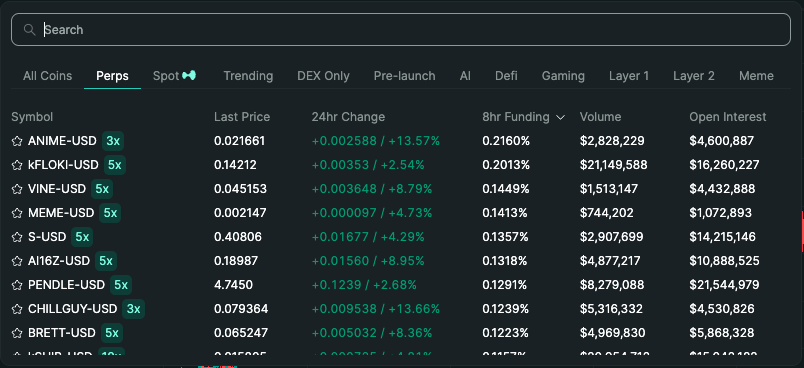Image resolution: width=804 pixels, height=368 pixels.
Task: Click the icon beside the Spot tab label
Action: pyautogui.click(x=189, y=76)
